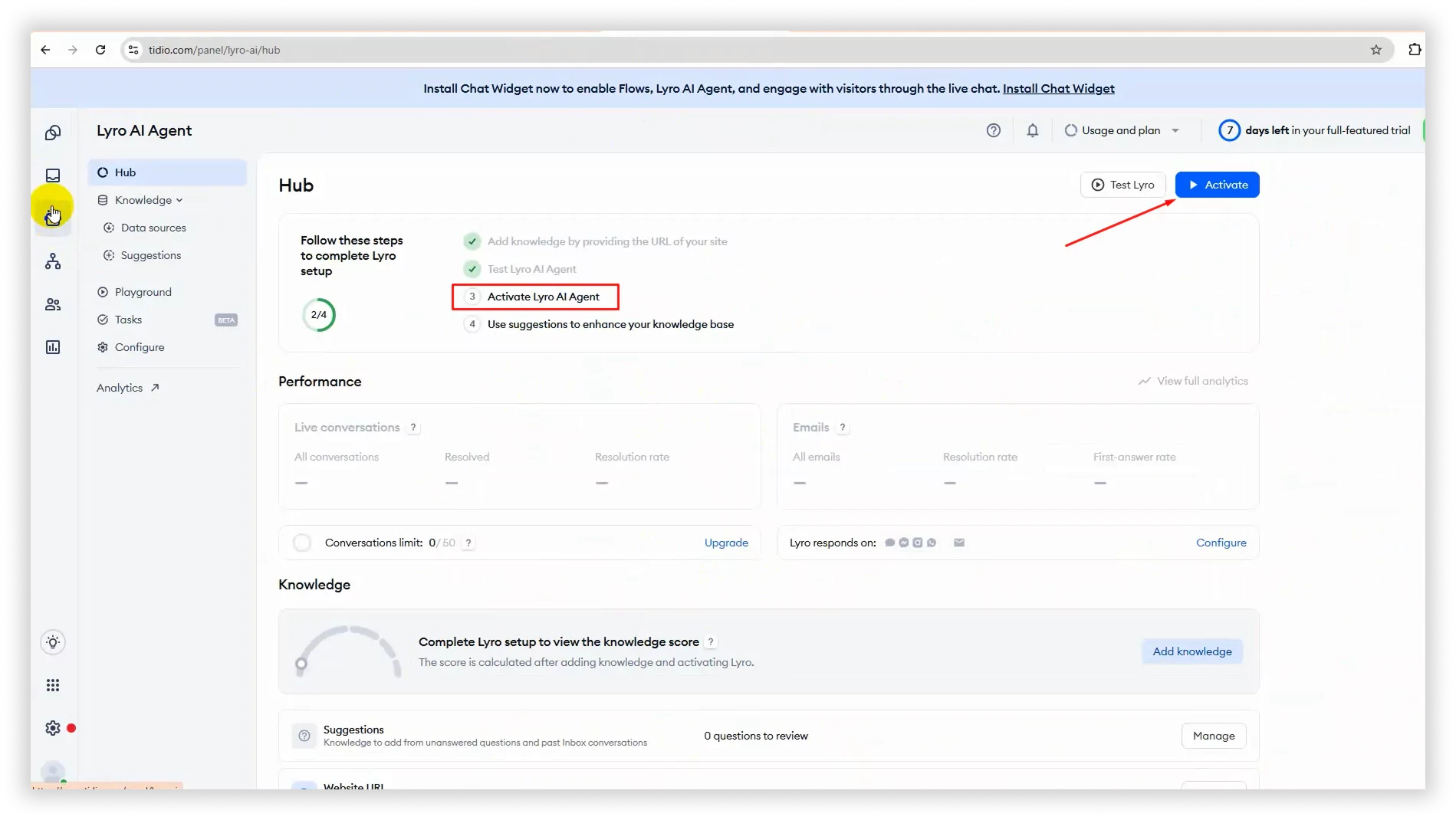
Task: Open the Analytics chart icon in sidebar
Action: [x=53, y=347]
